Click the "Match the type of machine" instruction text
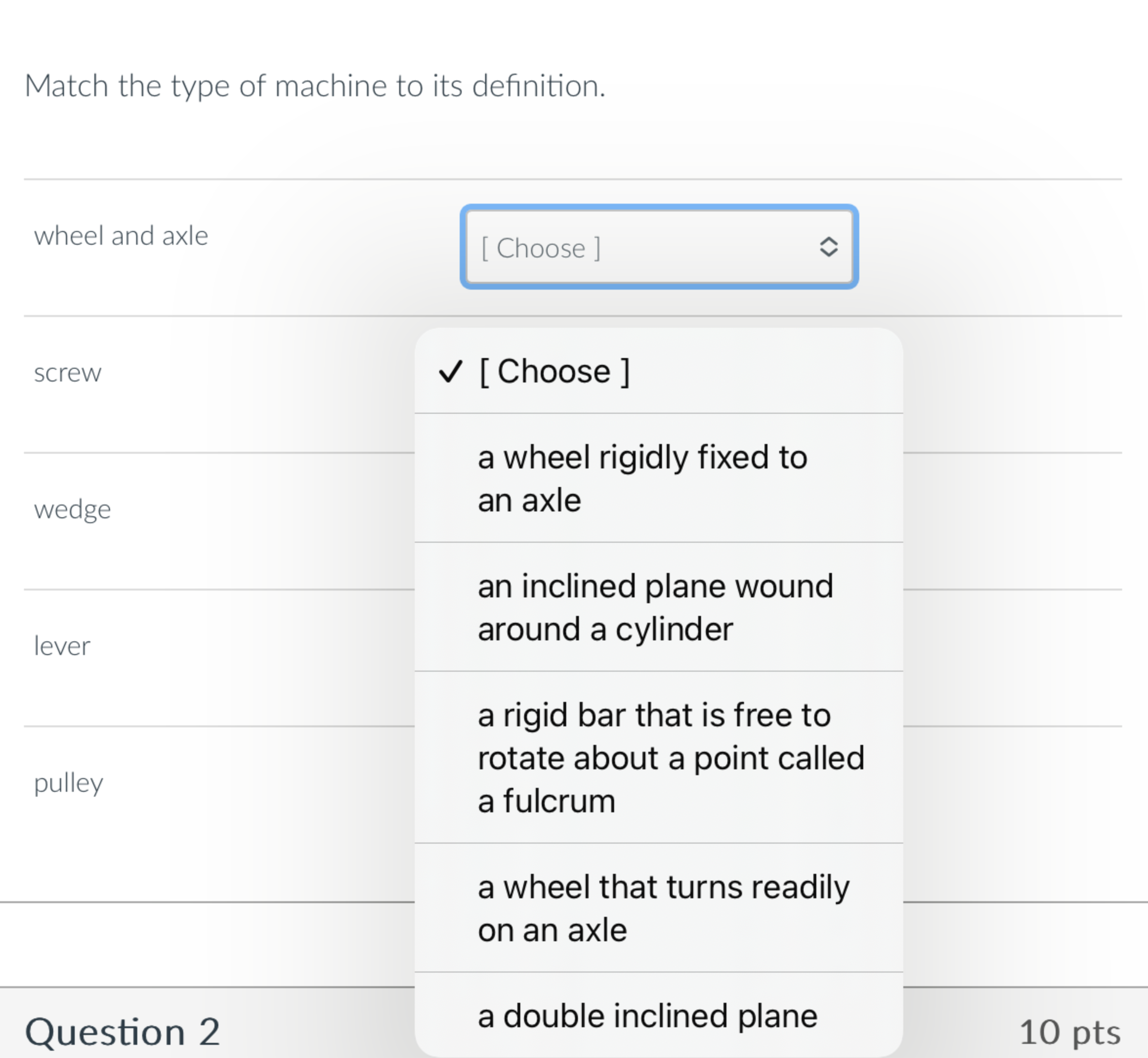Screen dimensions: 1148x1058 pyautogui.click(x=315, y=86)
